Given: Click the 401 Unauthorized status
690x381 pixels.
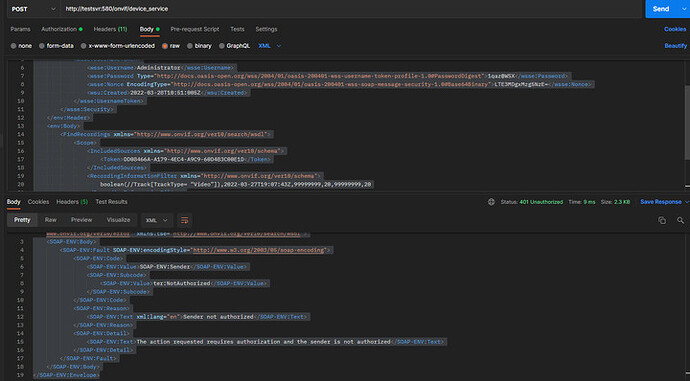Looking at the screenshot, I should tap(541, 202).
